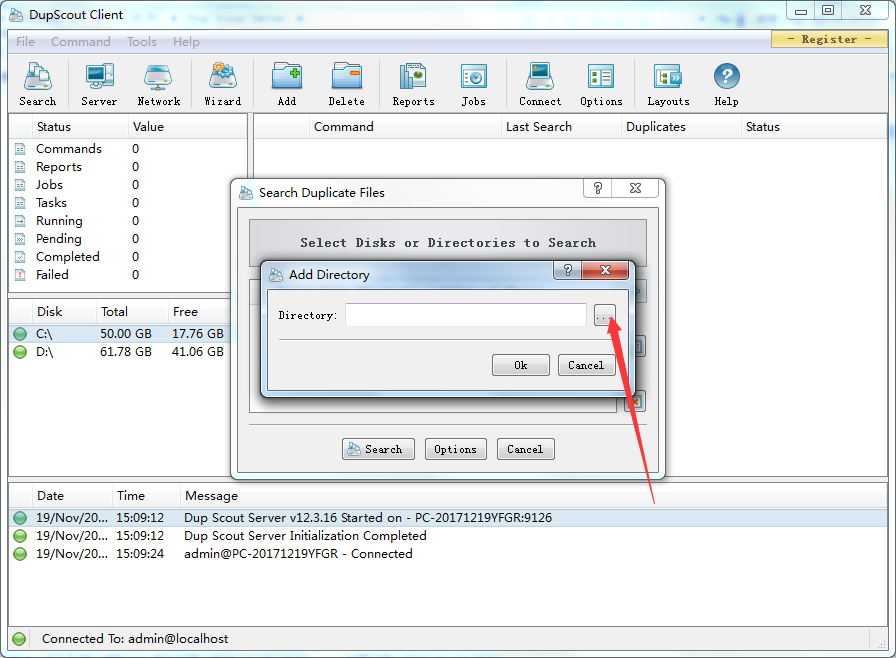The height and width of the screenshot is (658, 896).
Task: Select the Jobs status row
Action: [x=127, y=185]
